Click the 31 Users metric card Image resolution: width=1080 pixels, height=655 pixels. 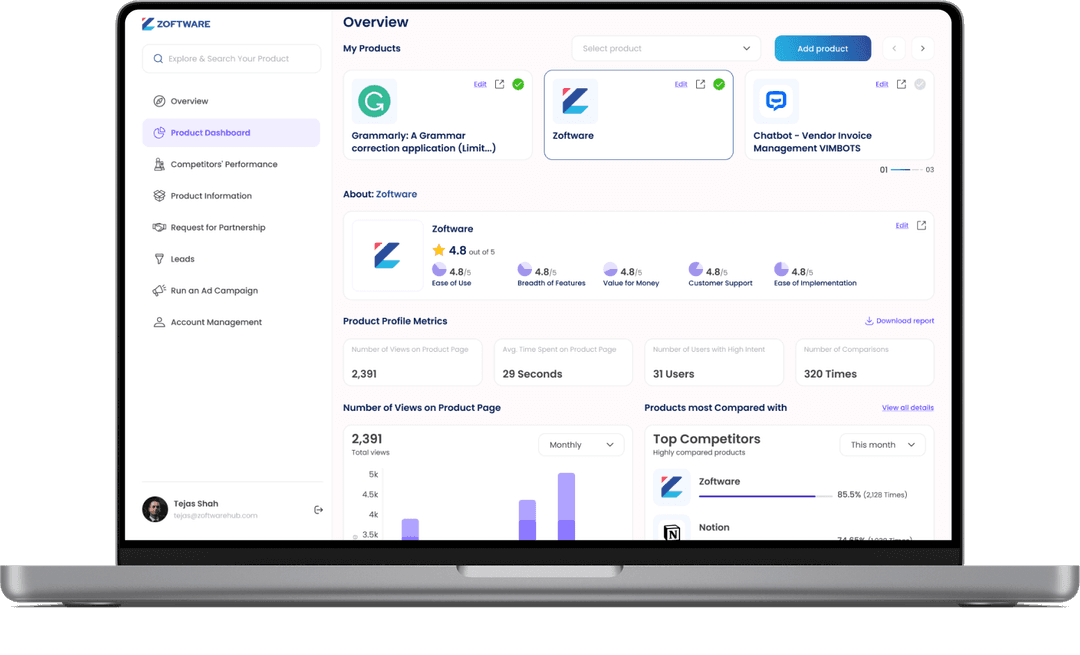(714, 362)
